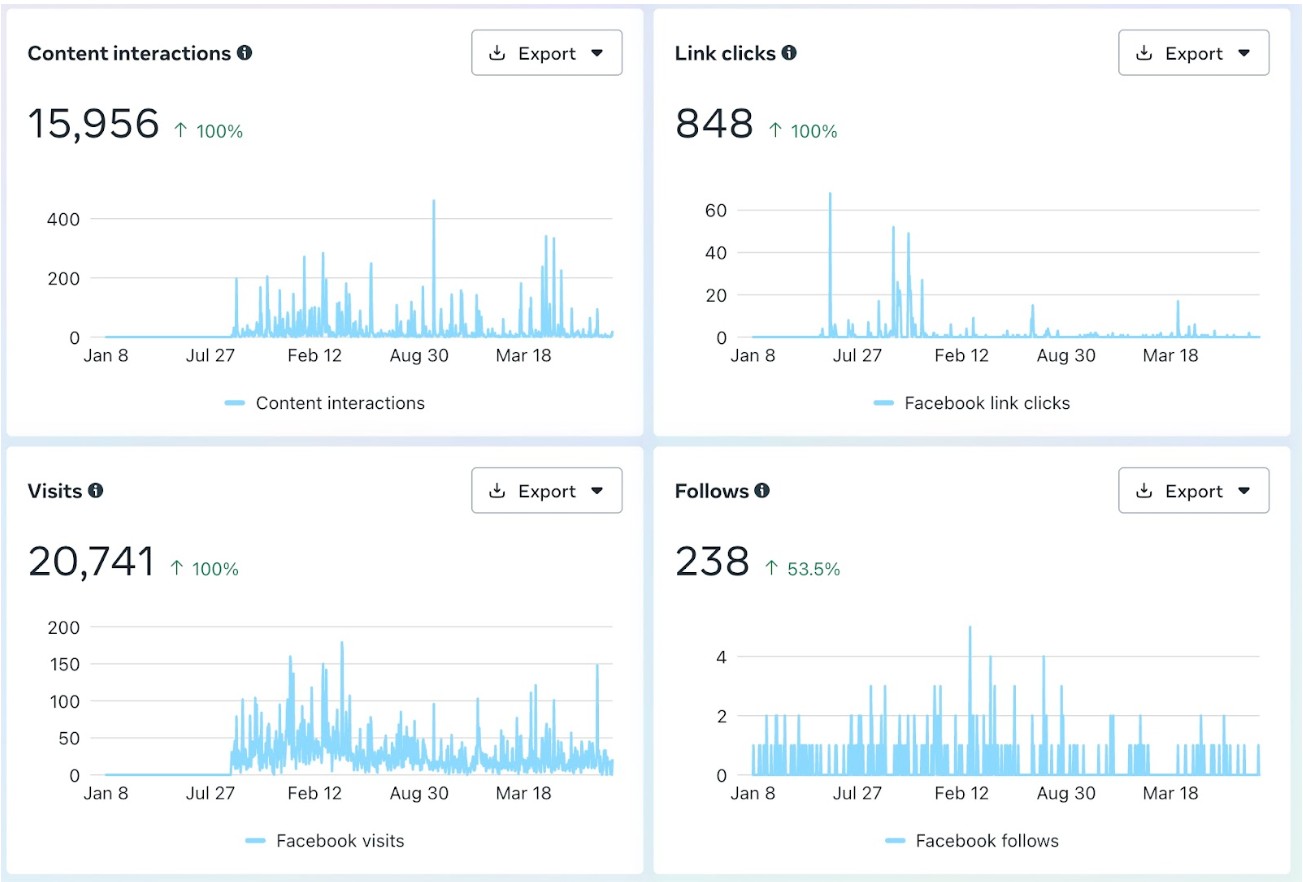This screenshot has width=1303, height=882.
Task: Click the download icon in Follows Export
Action: (x=1144, y=491)
